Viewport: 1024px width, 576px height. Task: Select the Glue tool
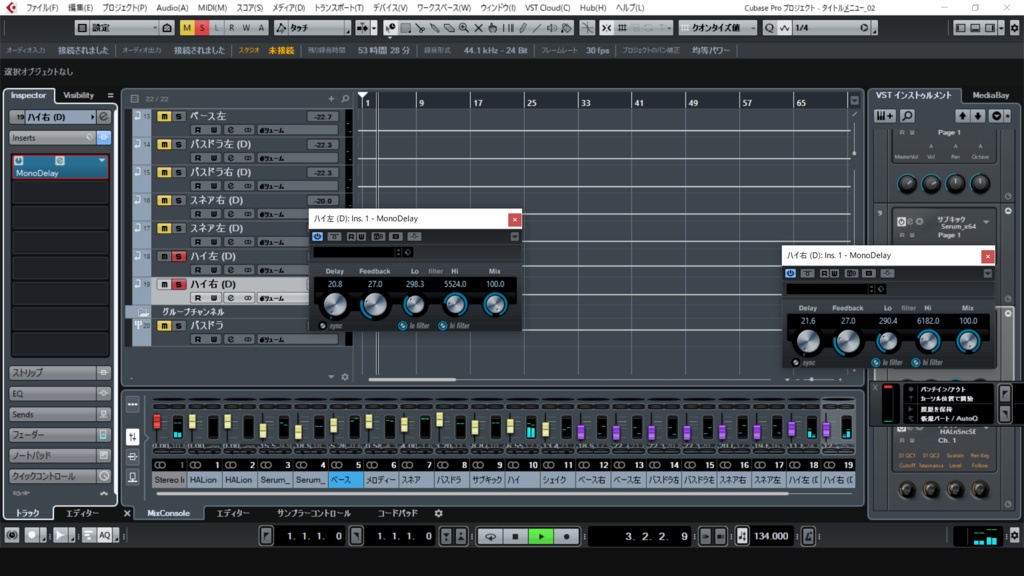tap(435, 28)
